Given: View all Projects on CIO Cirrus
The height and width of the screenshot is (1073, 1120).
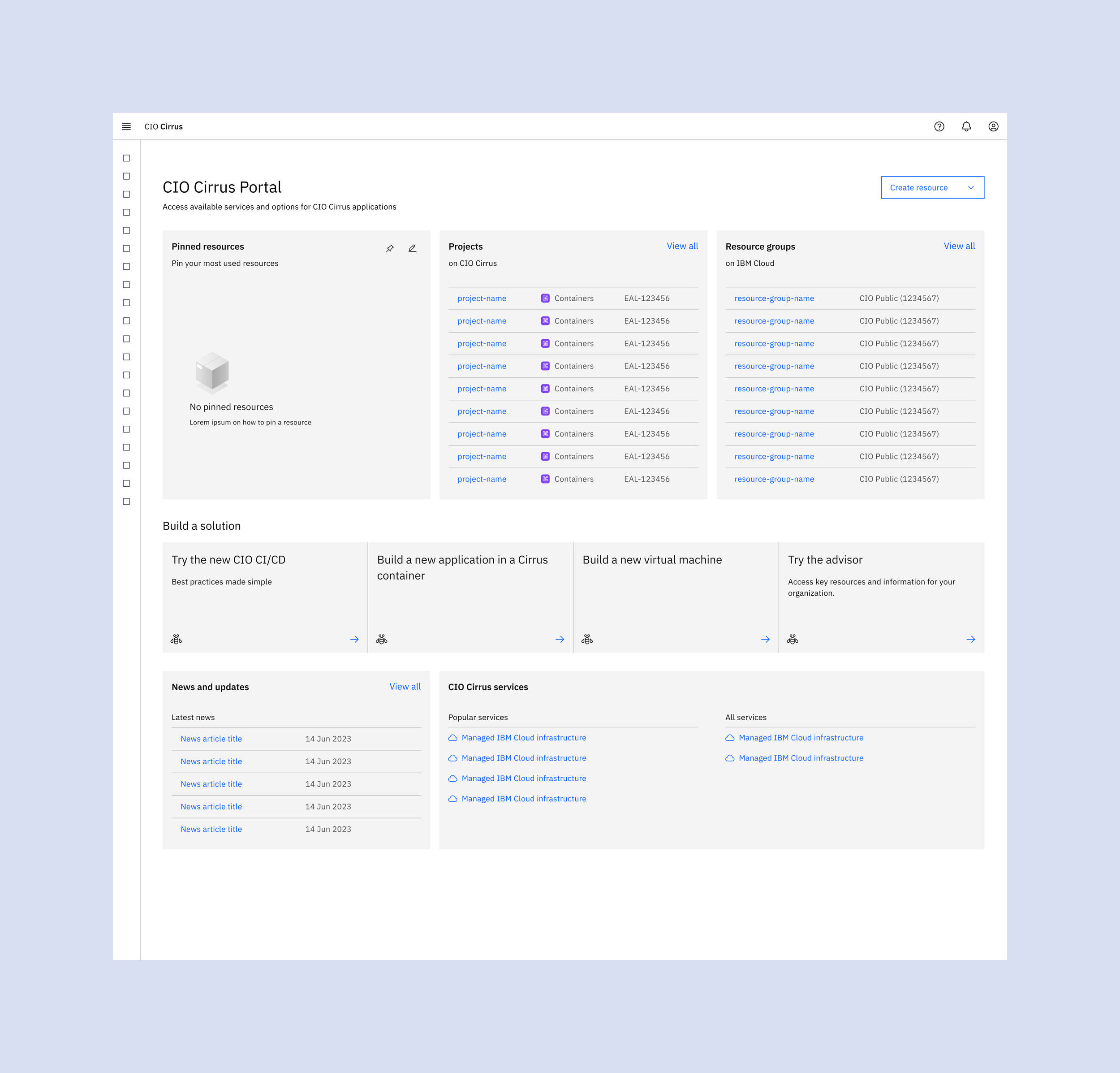Looking at the screenshot, I should coord(682,246).
